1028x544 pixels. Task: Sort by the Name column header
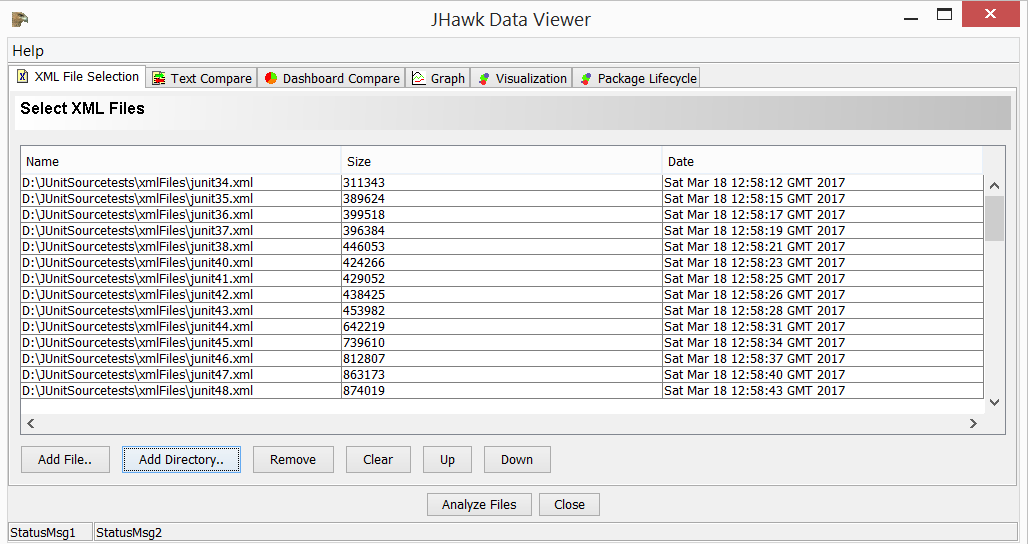pyautogui.click(x=181, y=161)
